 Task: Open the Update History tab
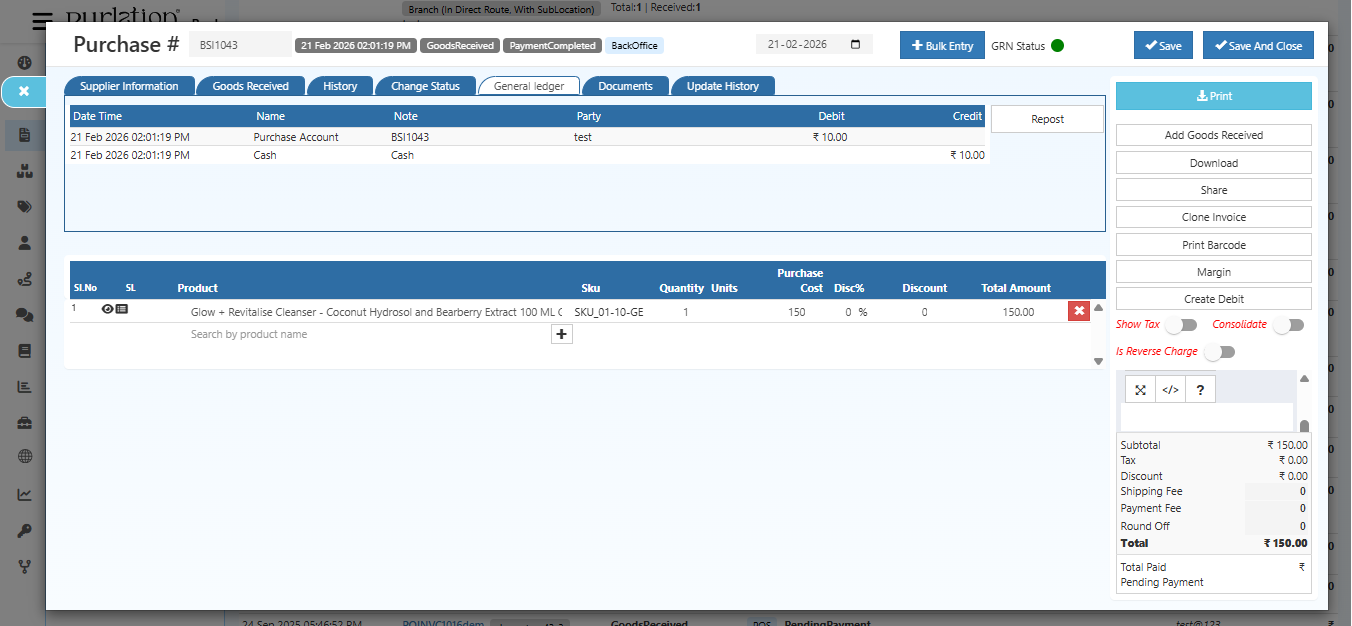[723, 86]
